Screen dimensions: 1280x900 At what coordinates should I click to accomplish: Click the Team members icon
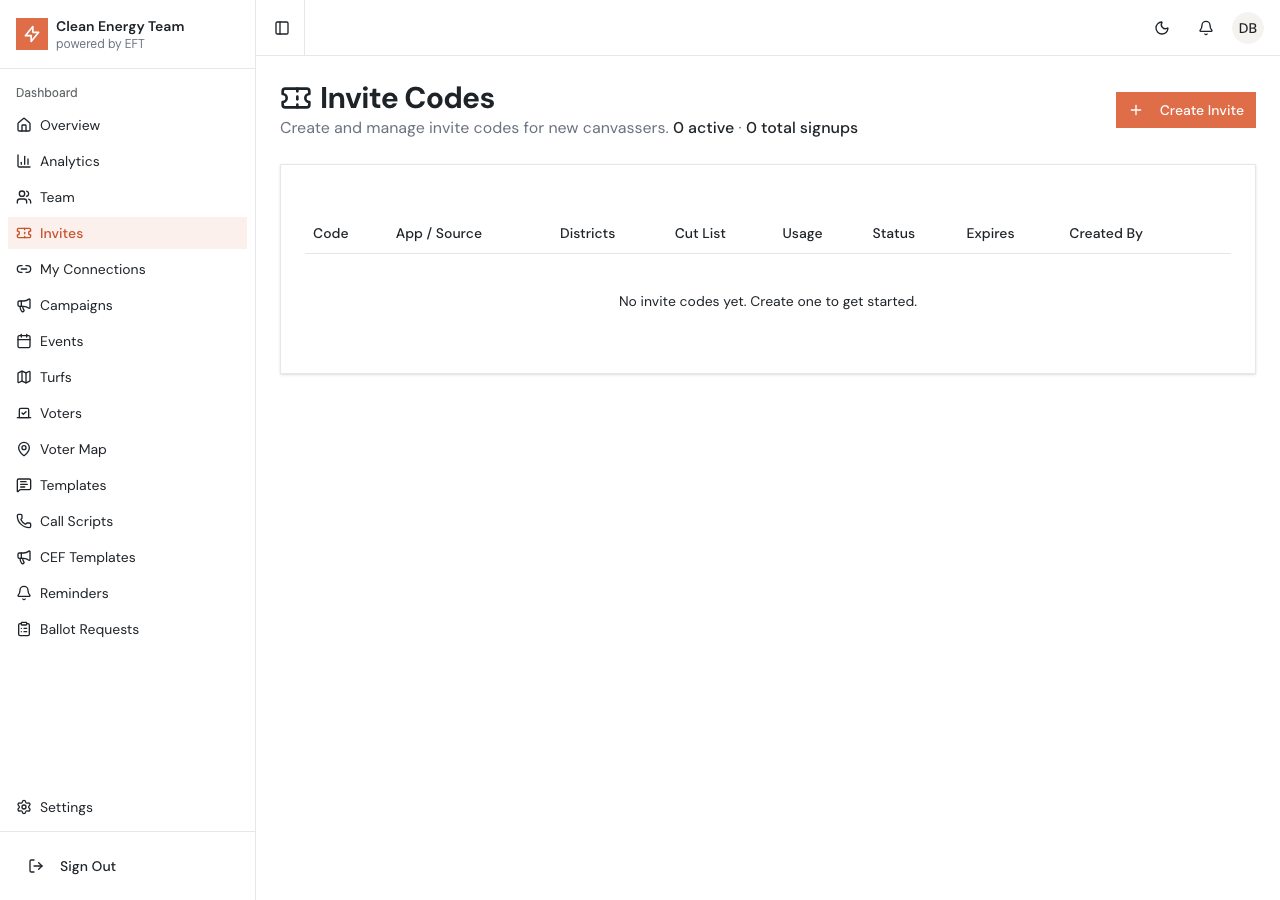(x=24, y=197)
